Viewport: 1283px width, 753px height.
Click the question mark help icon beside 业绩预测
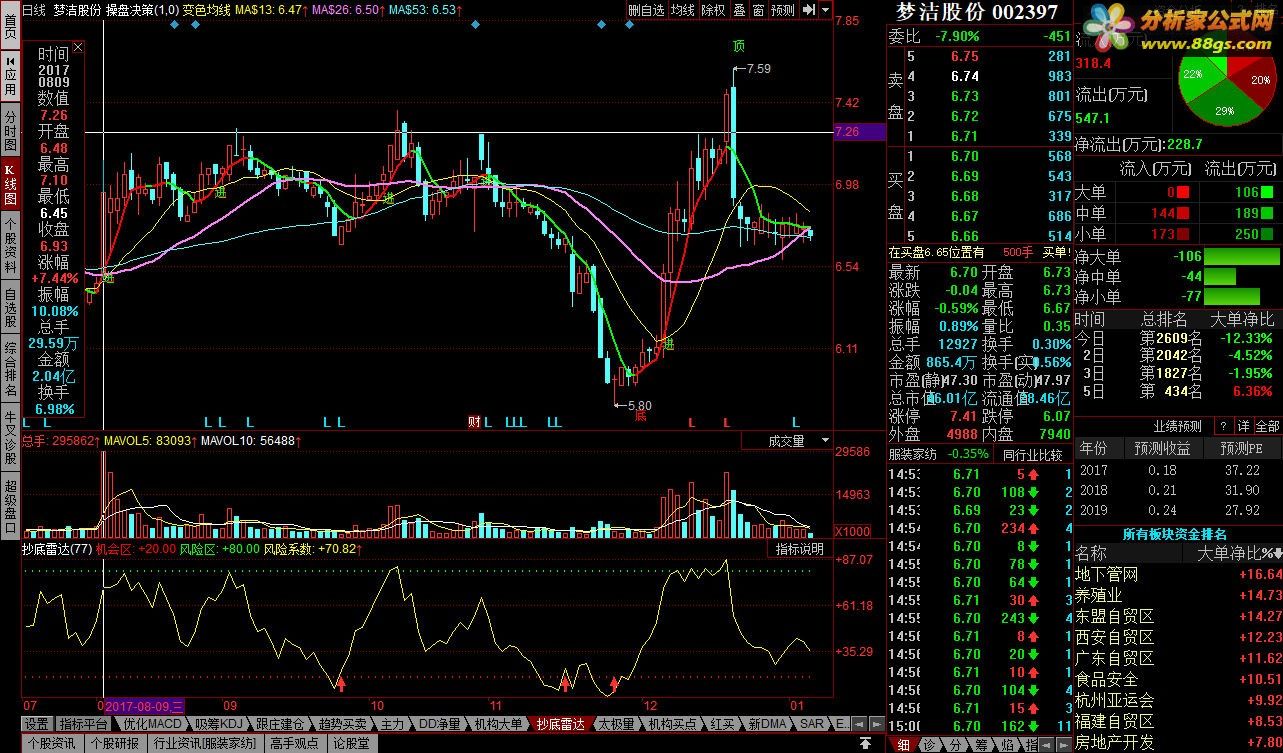click(x=1222, y=426)
